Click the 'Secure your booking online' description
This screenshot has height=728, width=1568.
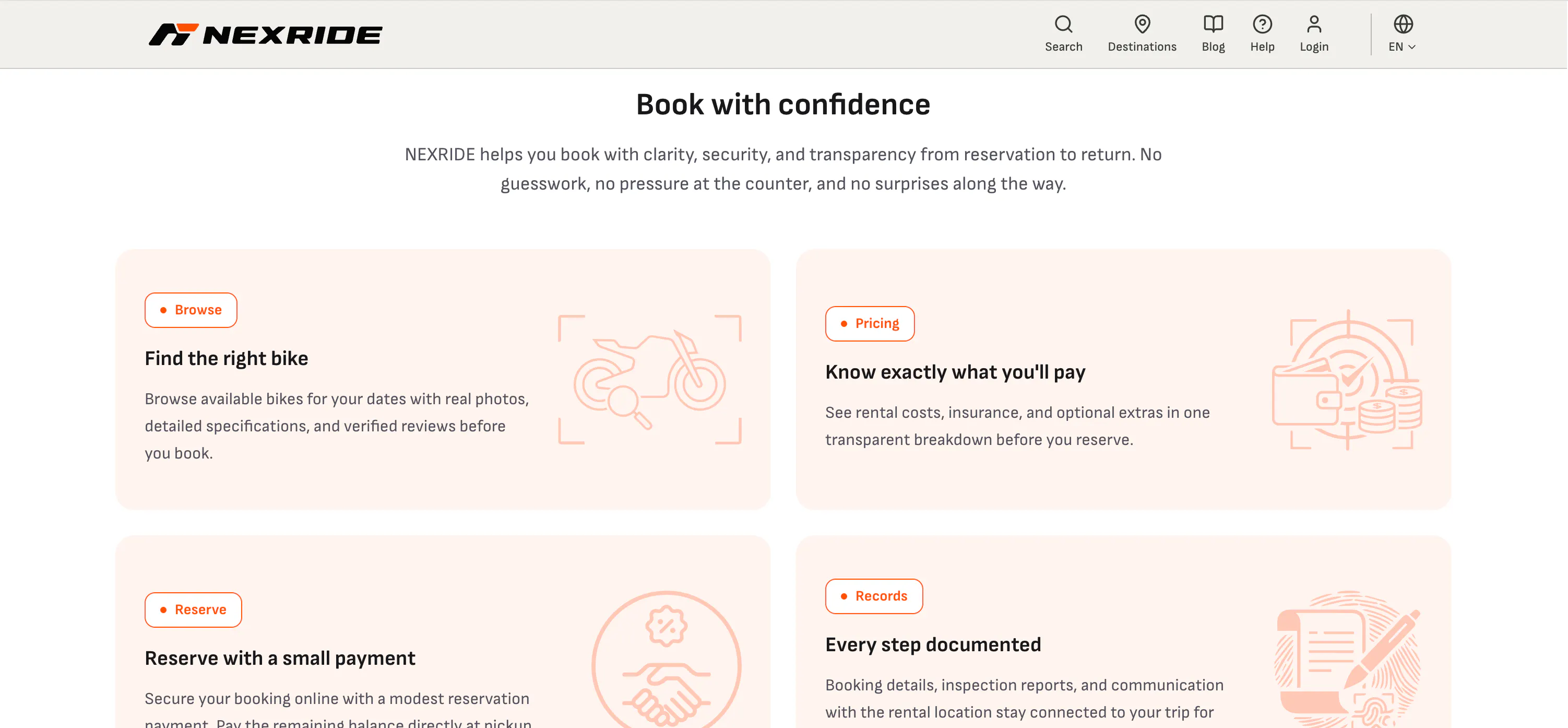pos(338,710)
